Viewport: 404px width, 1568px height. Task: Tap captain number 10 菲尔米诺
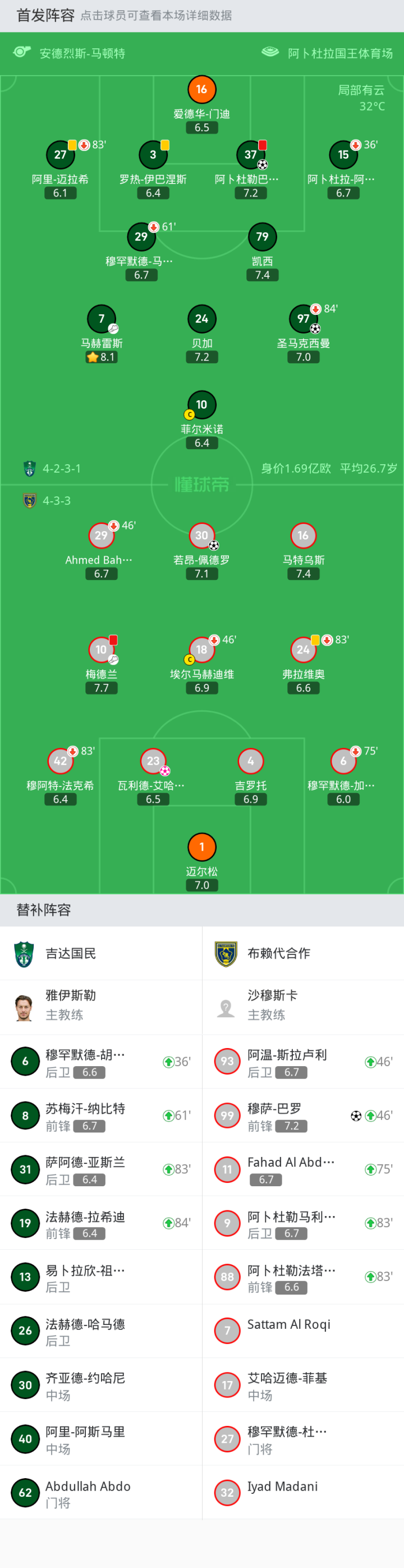[201, 405]
